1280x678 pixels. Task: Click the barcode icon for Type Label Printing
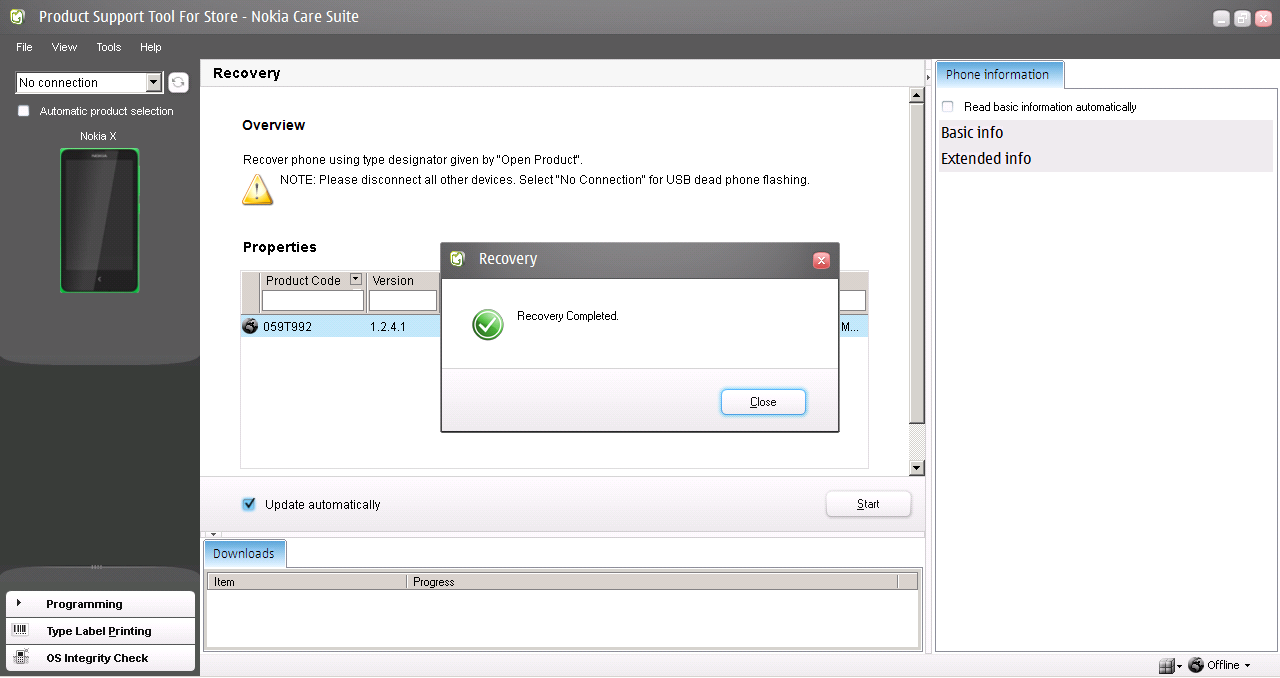(x=20, y=630)
